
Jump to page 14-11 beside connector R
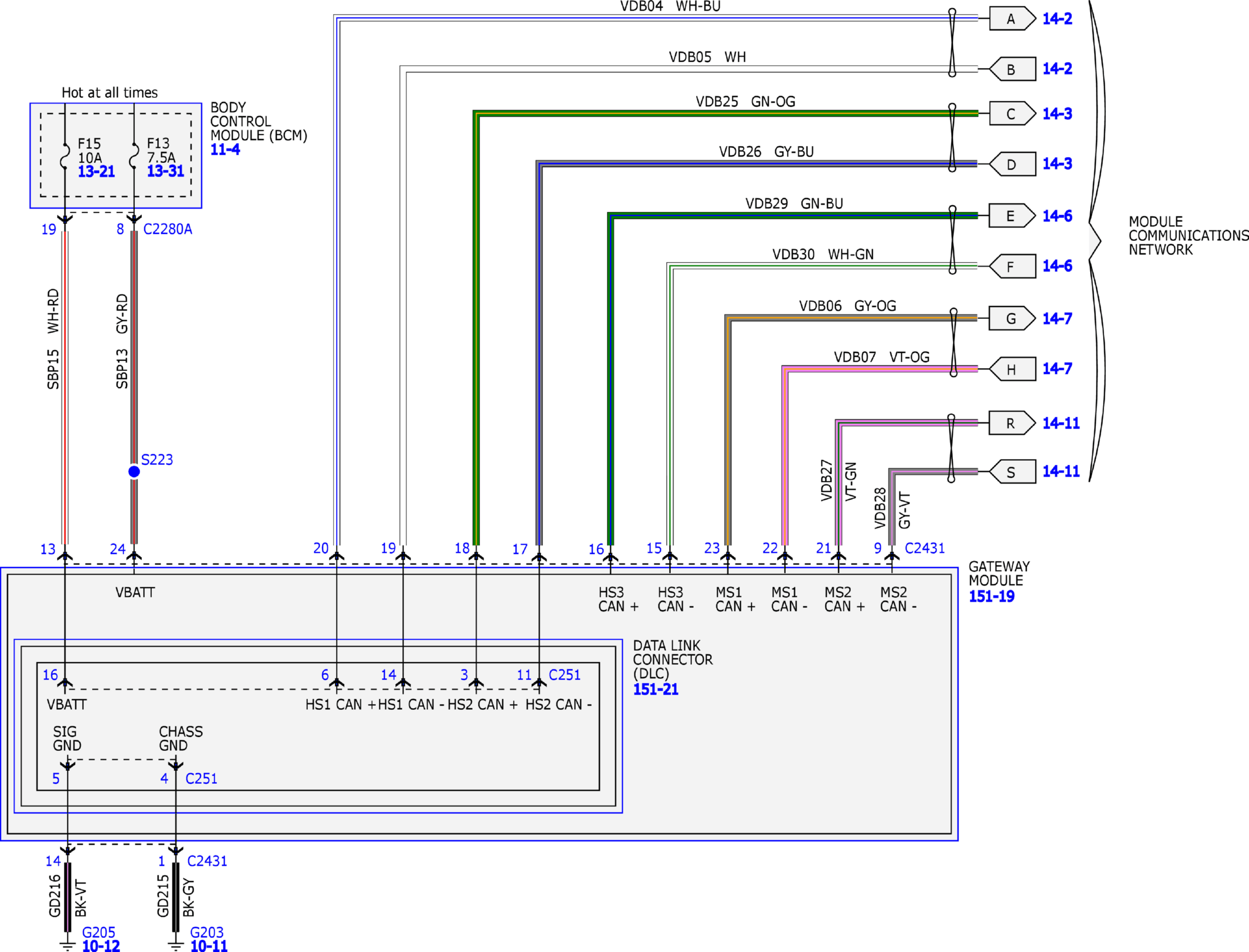pos(1061,423)
